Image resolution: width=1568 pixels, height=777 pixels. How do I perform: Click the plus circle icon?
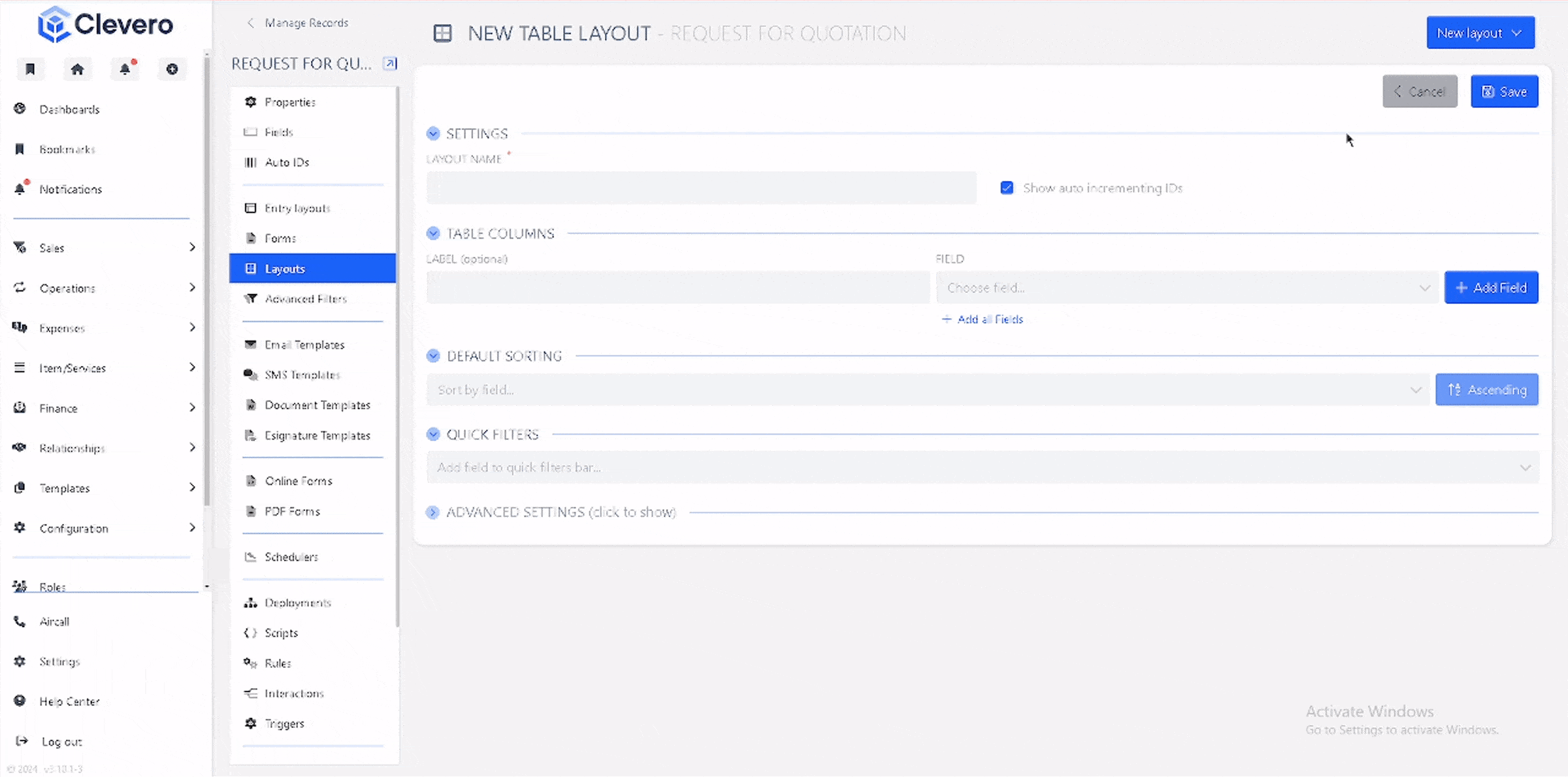tap(172, 69)
